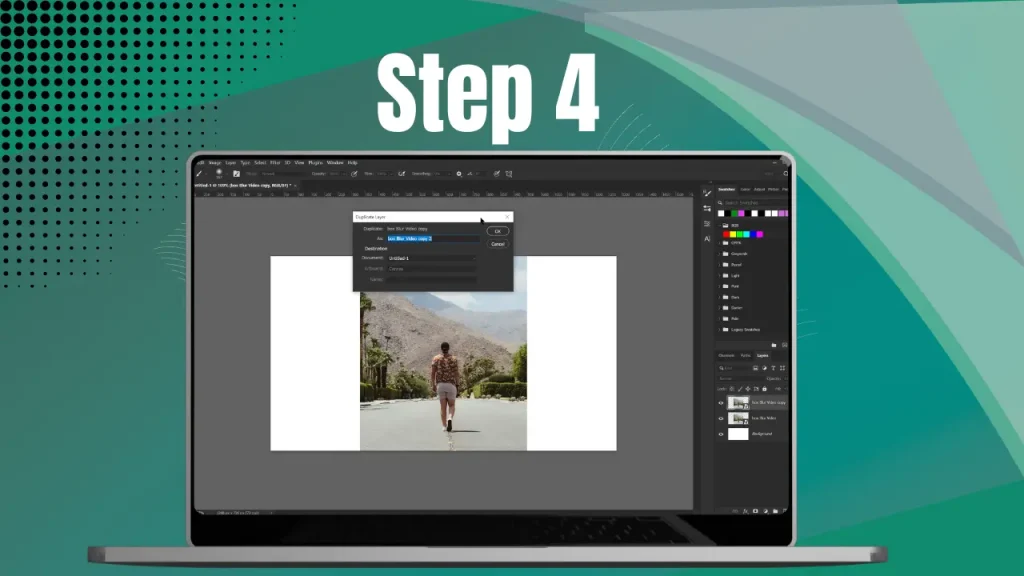Toggle lock position icon
This screenshot has height=576, width=1024.
(748, 389)
